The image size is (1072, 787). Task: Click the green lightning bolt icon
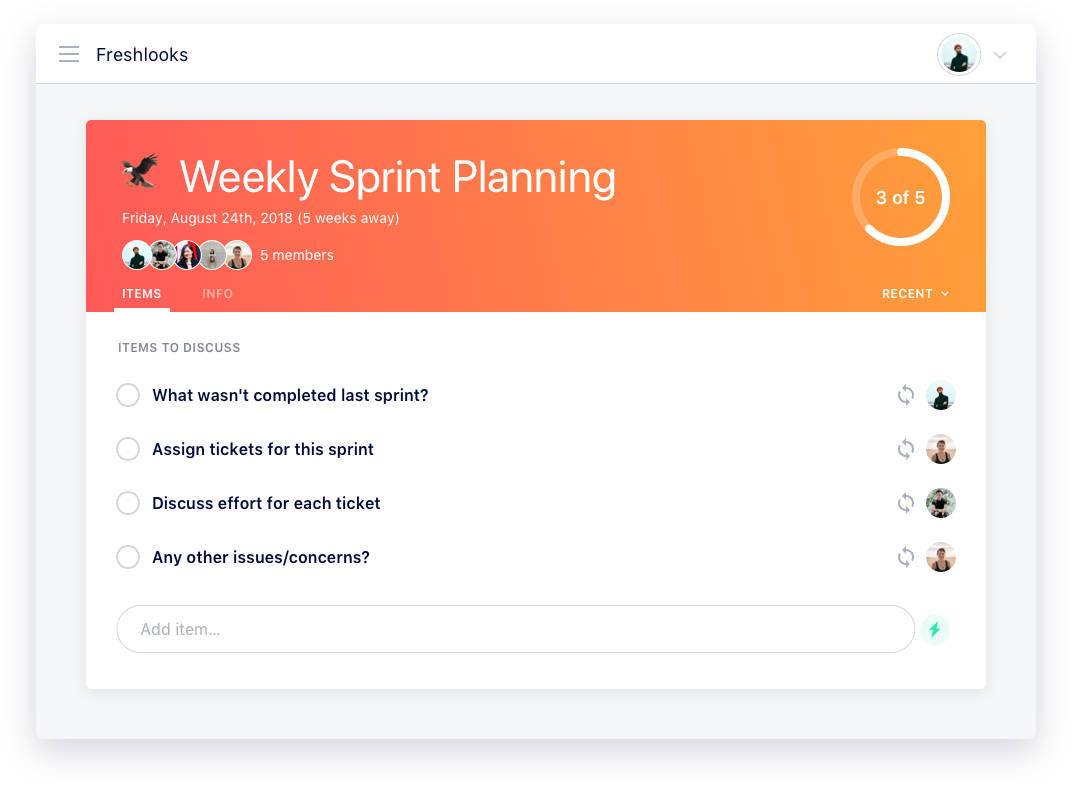[935, 629]
